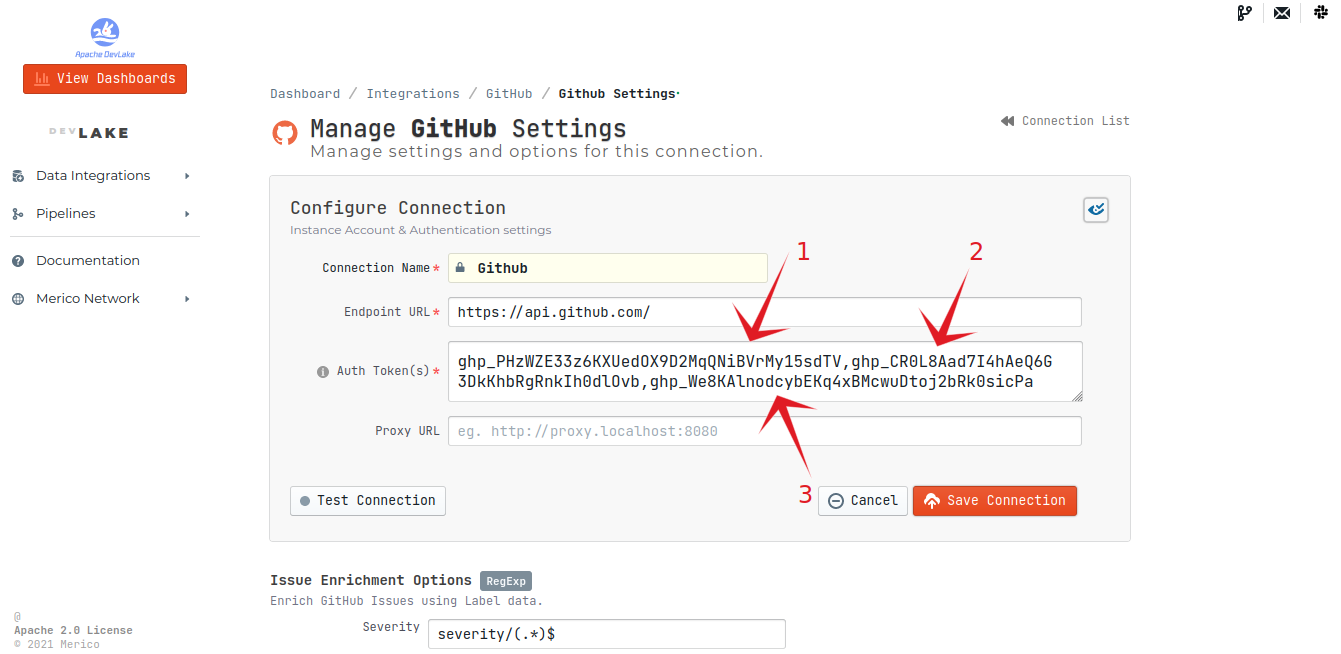This screenshot has height=654, width=1341.
Task: Click the mail envelope icon
Action: pyautogui.click(x=1282, y=13)
